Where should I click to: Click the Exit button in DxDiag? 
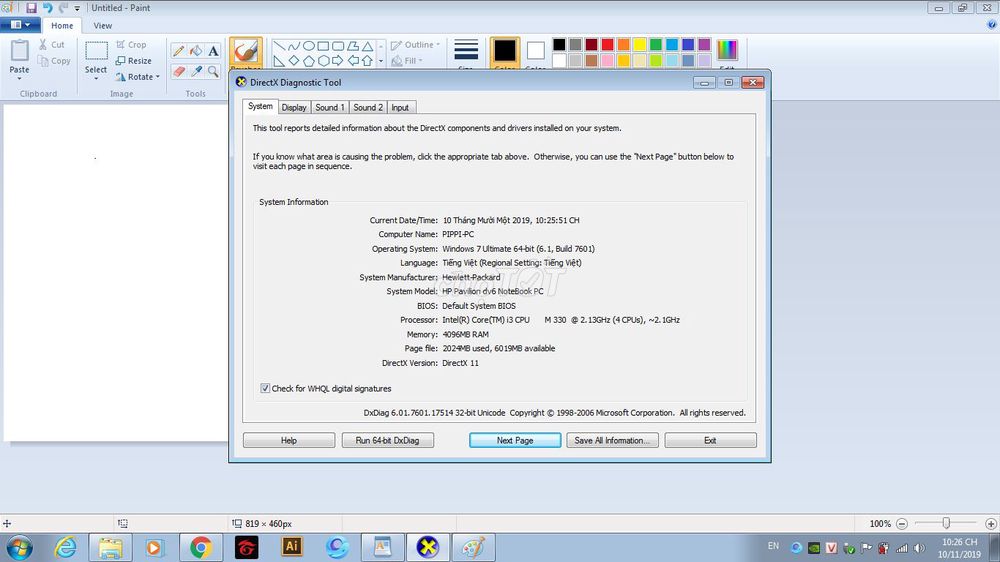(x=710, y=440)
